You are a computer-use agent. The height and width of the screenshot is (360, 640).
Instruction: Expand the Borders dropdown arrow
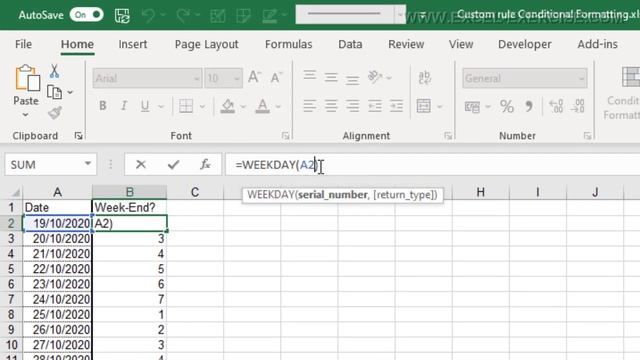202,107
